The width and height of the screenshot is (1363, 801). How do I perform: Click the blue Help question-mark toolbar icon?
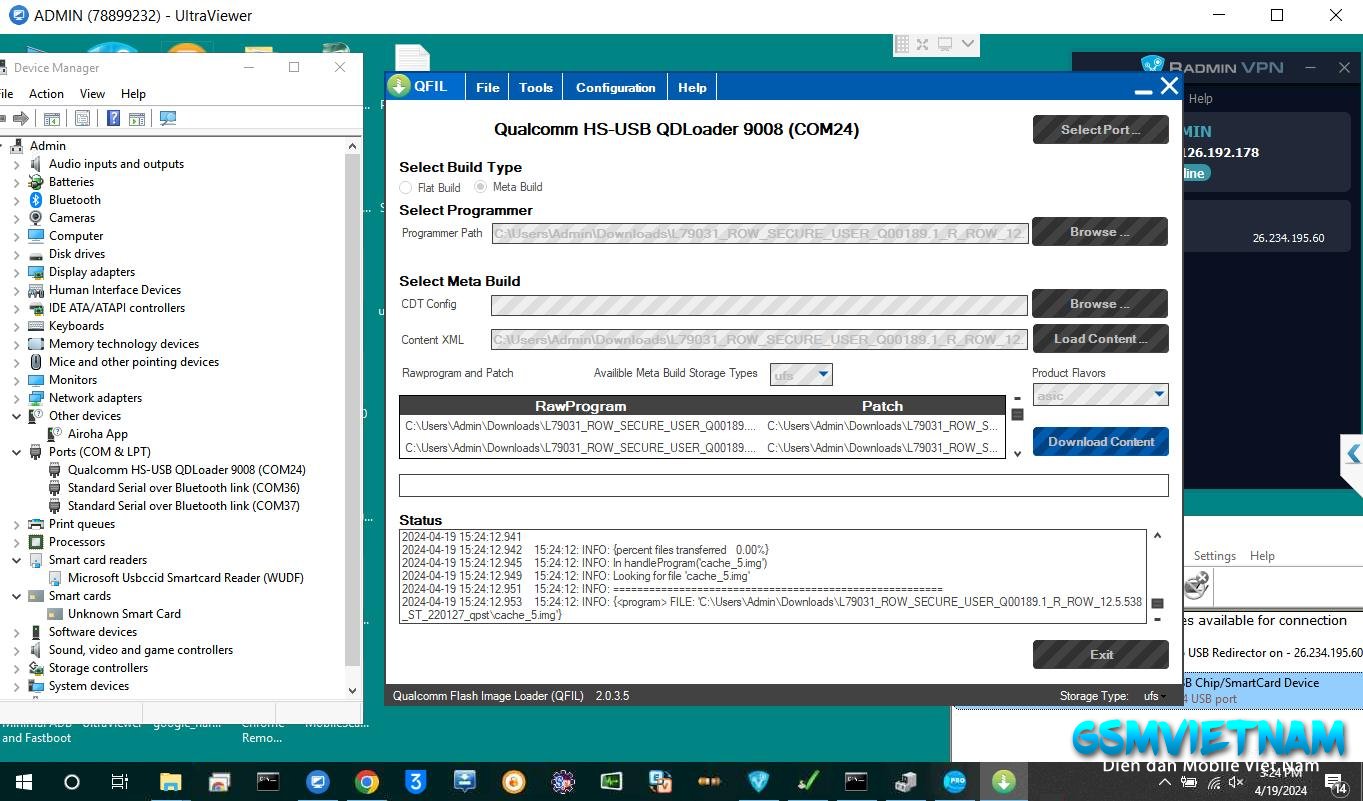(113, 118)
